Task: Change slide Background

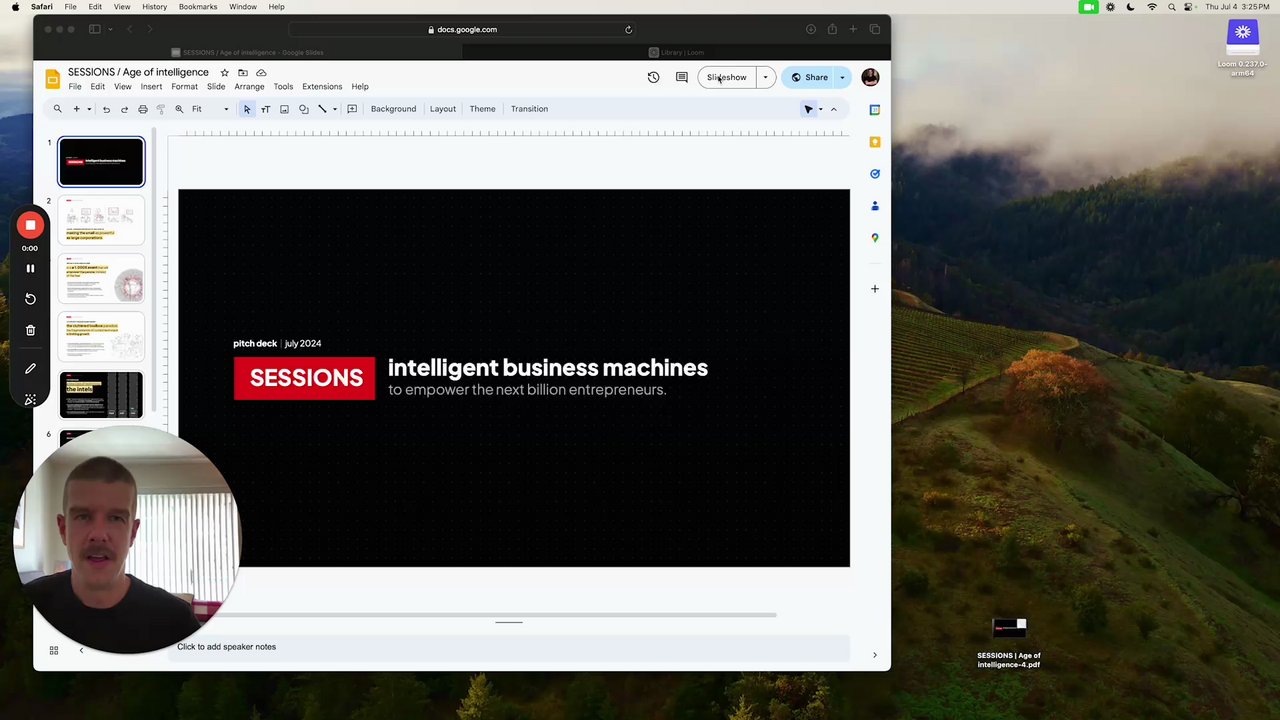Action: (393, 109)
